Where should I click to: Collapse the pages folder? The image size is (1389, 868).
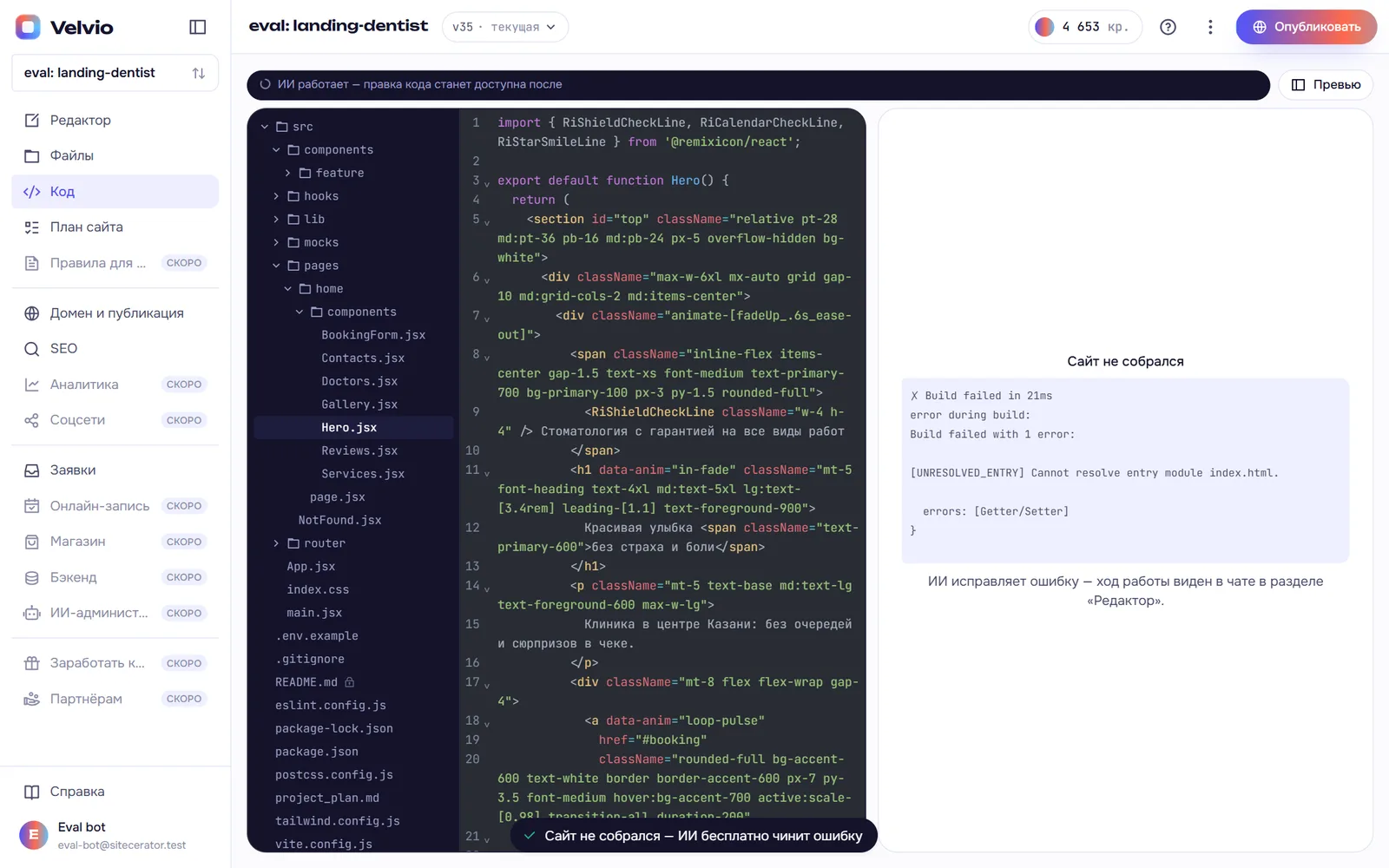(276, 266)
